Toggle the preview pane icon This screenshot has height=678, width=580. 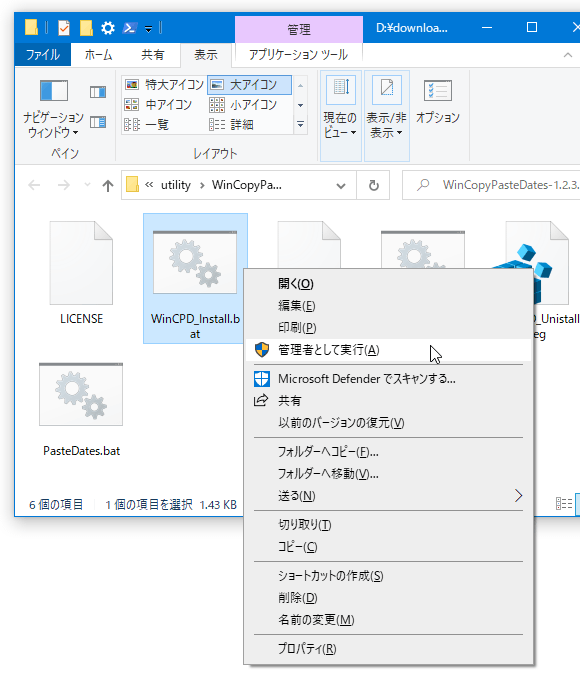(98, 92)
